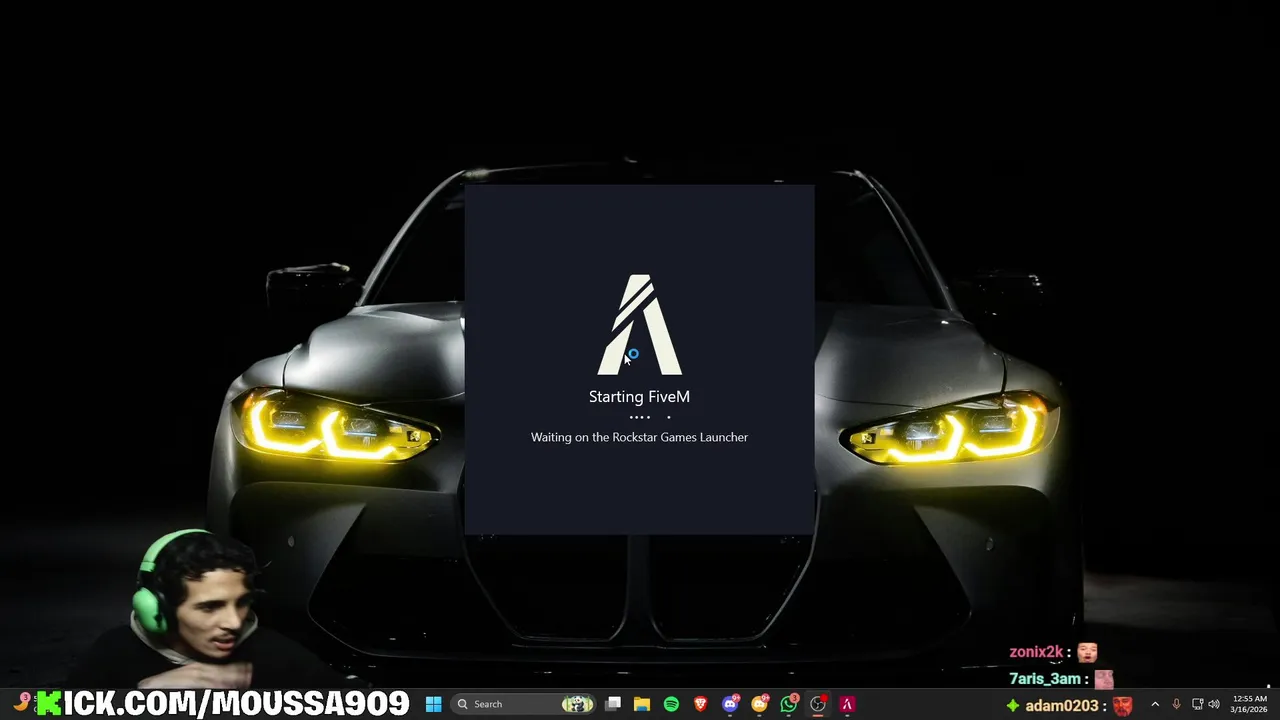Open Task View from the taskbar
Viewport: 1280px width, 720px height.
pos(613,704)
